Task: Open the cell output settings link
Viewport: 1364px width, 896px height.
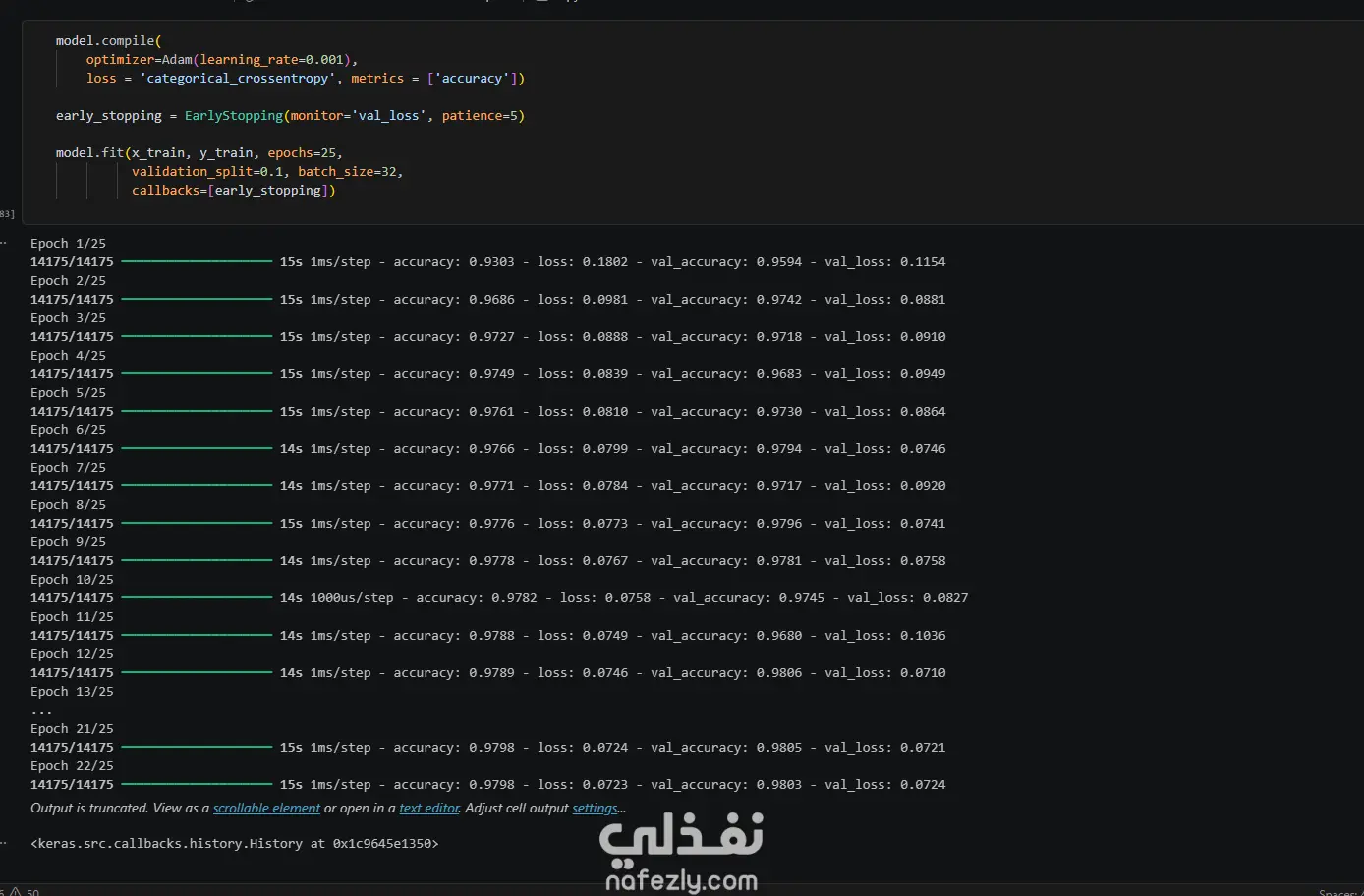Action: point(595,809)
